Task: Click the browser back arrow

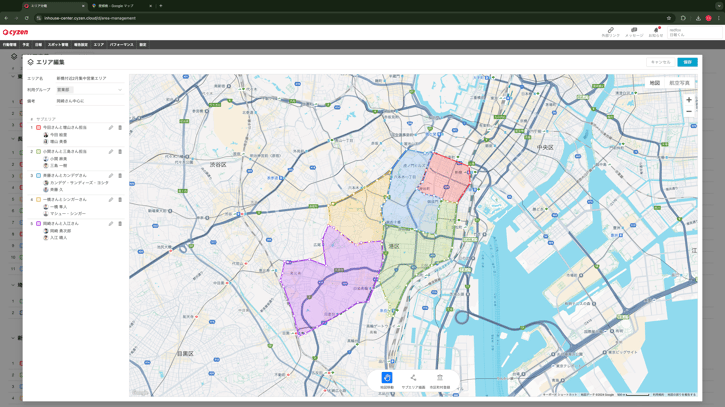Action: pos(6,18)
